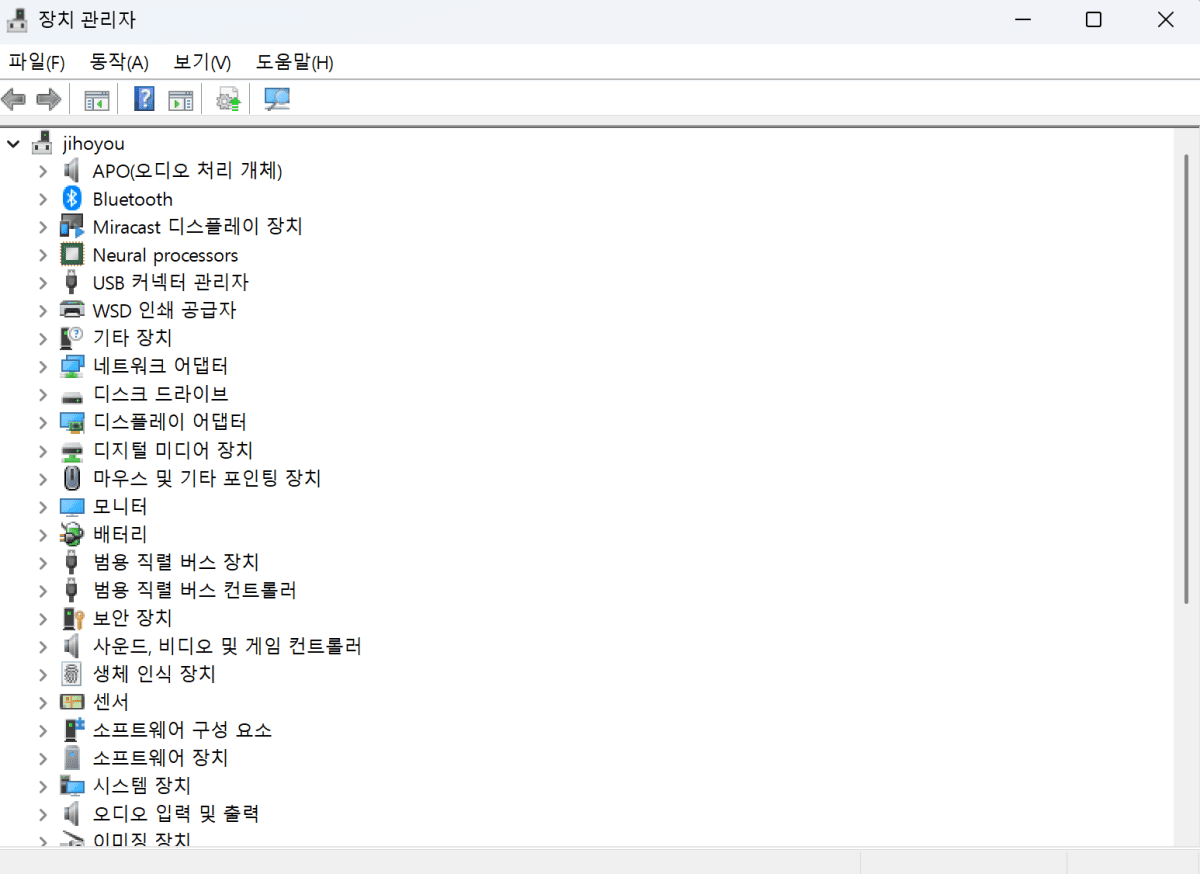Click the speaker icon for APO(오디오 처리 개체)

coord(72,171)
